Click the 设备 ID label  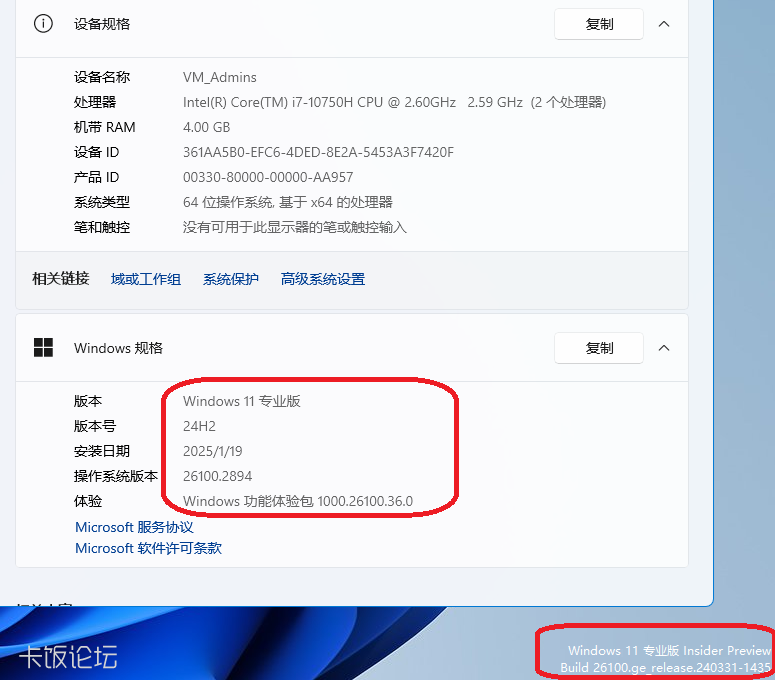point(96,152)
